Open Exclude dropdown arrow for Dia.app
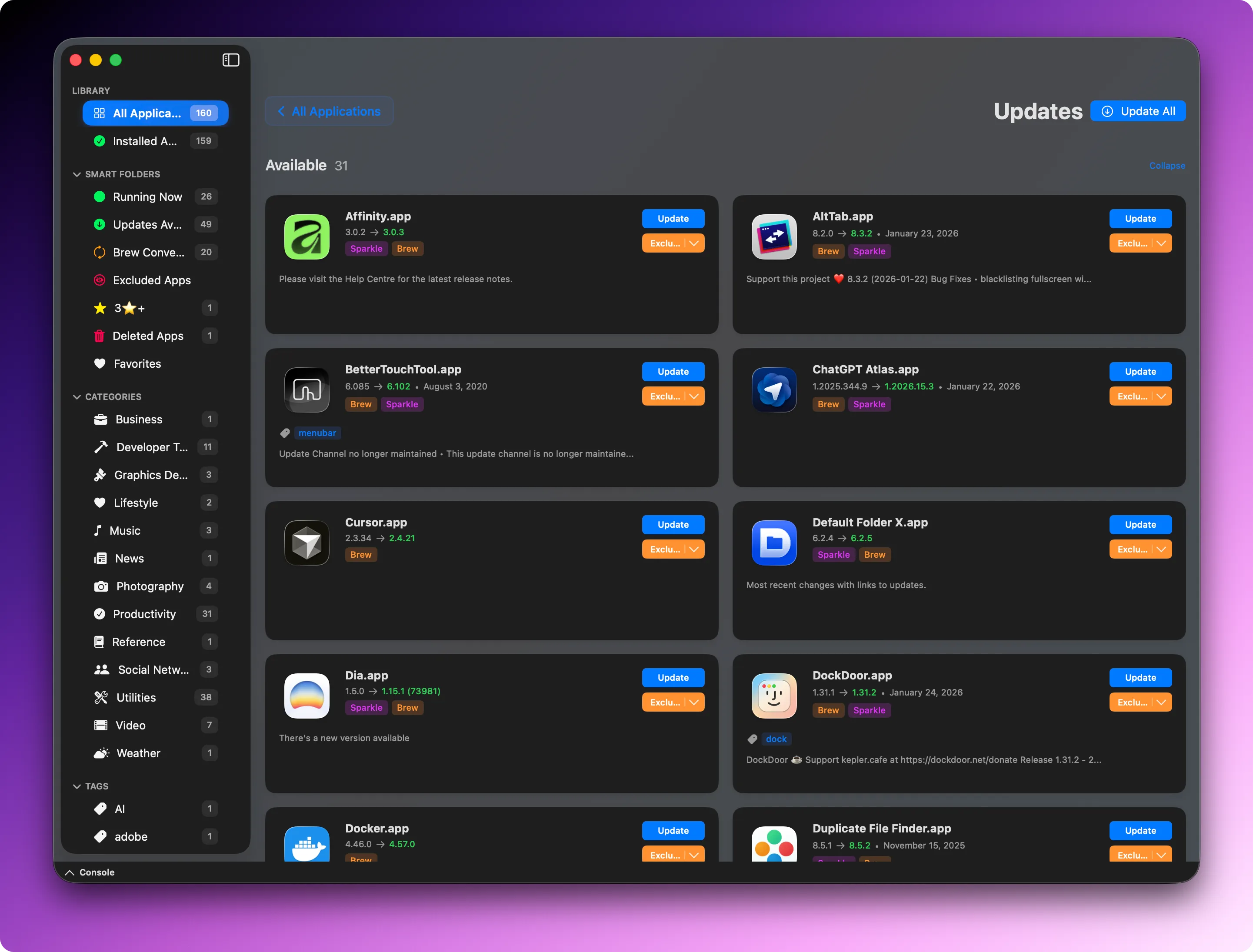The image size is (1253, 952). pyautogui.click(x=693, y=702)
